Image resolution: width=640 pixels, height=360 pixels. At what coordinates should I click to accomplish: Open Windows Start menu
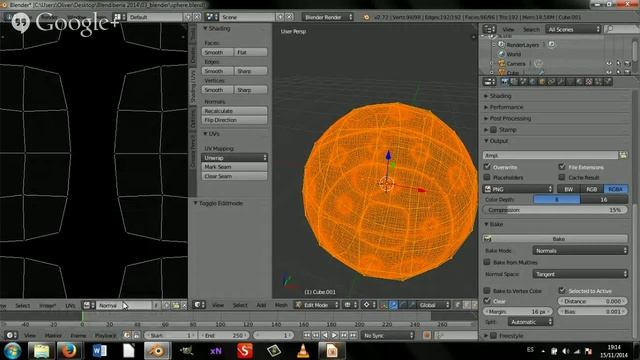click(x=13, y=351)
